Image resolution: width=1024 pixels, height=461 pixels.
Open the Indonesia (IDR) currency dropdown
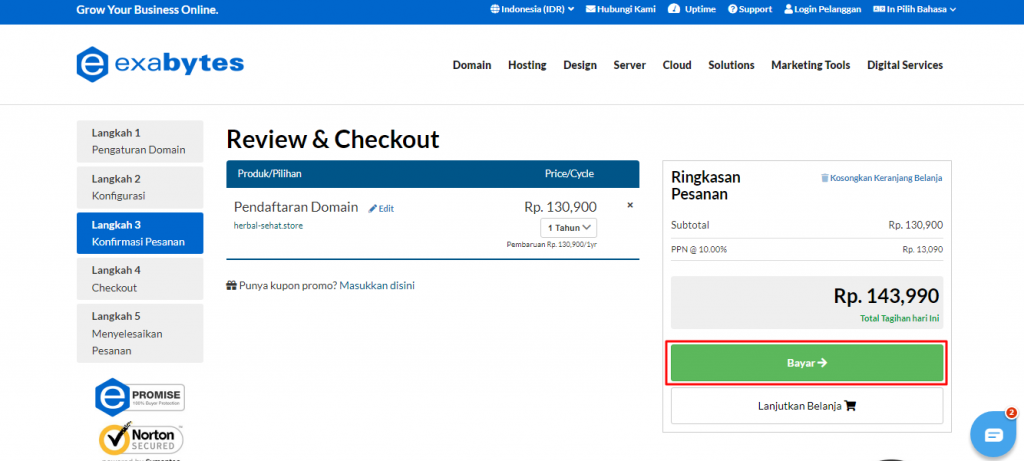(x=532, y=9)
